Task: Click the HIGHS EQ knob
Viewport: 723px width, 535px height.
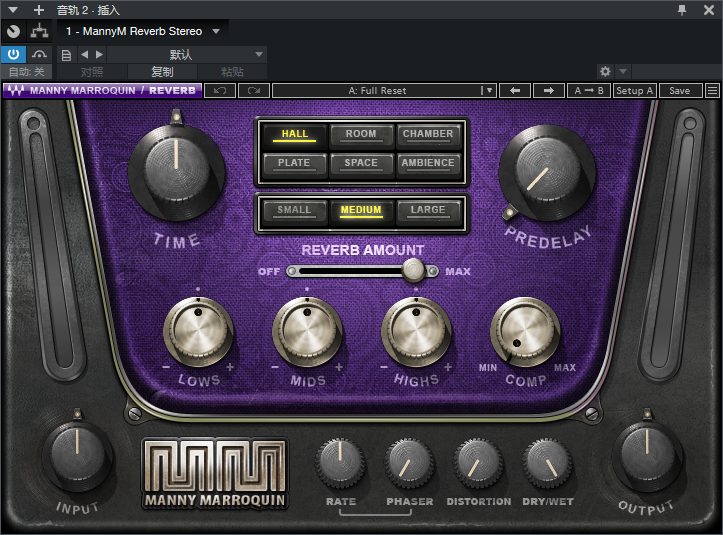Action: pos(416,332)
